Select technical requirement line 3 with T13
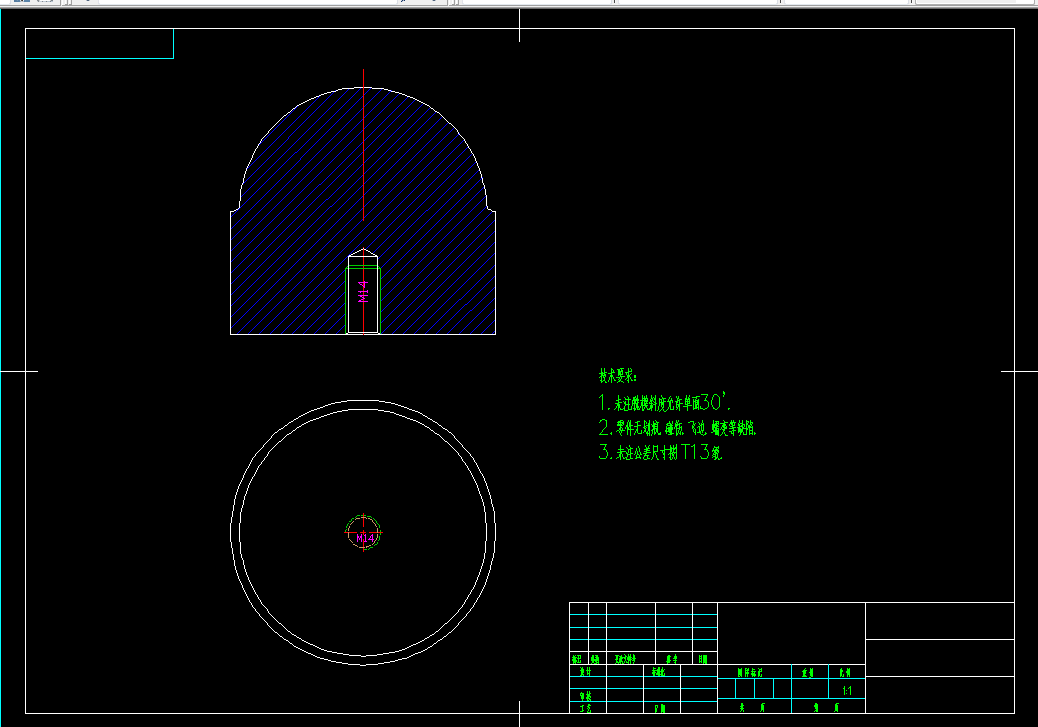Screen dimensions: 1038x727 [660, 452]
